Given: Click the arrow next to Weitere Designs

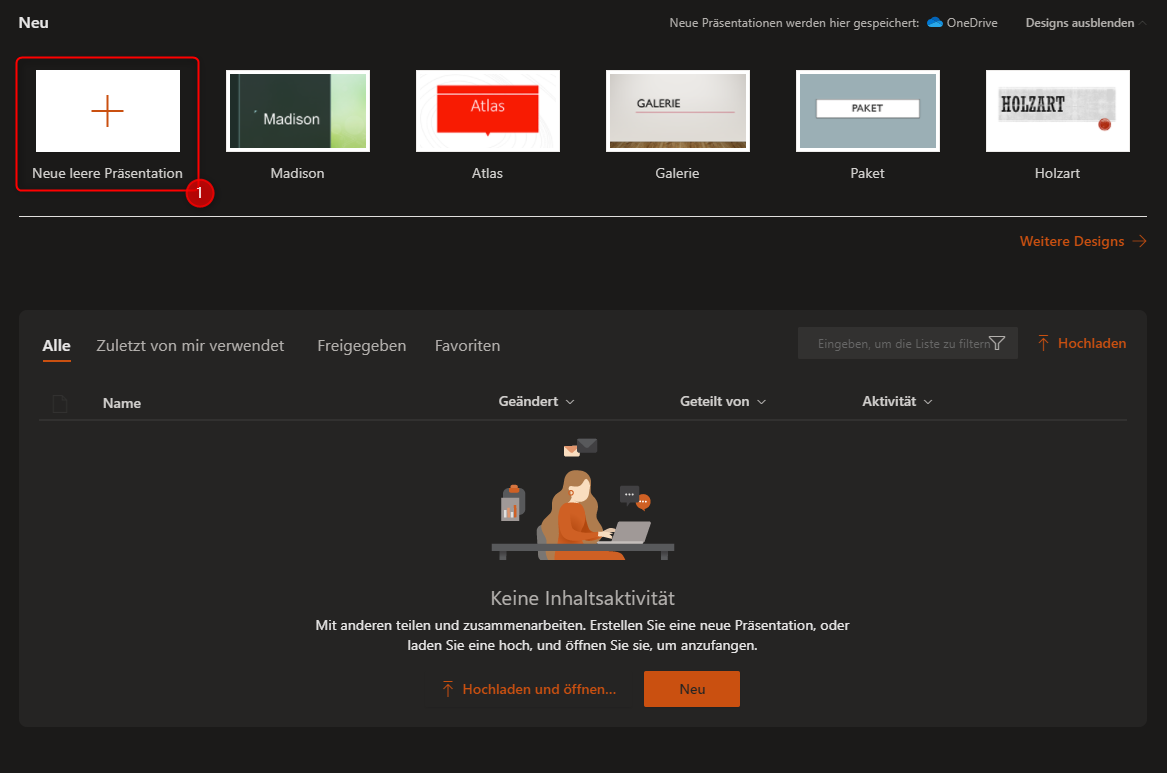Looking at the screenshot, I should click(1139, 241).
